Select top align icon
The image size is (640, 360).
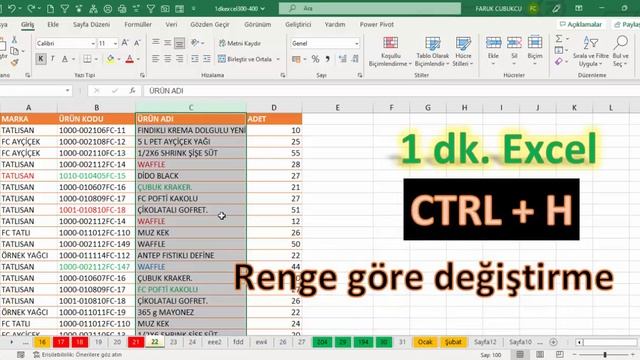pos(156,42)
